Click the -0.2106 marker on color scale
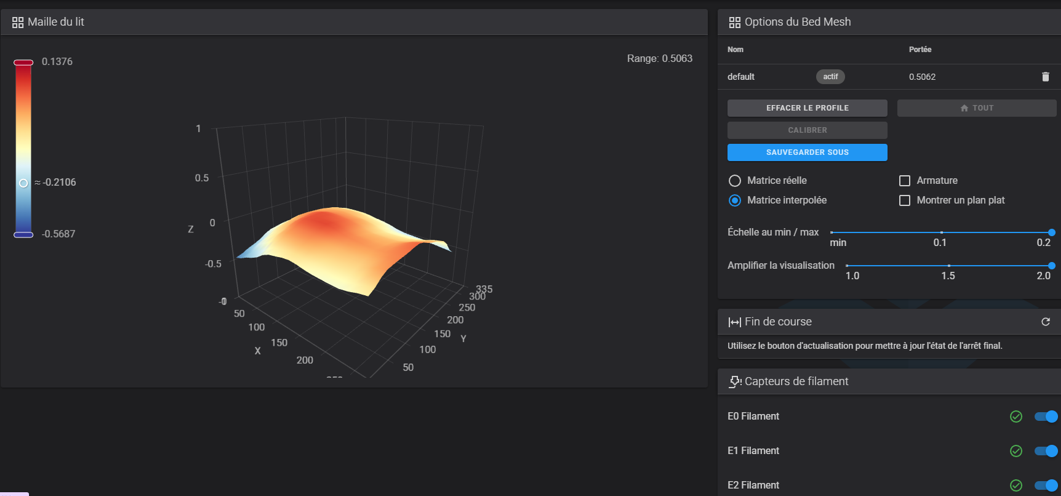This screenshot has height=496, width=1061. tap(23, 183)
